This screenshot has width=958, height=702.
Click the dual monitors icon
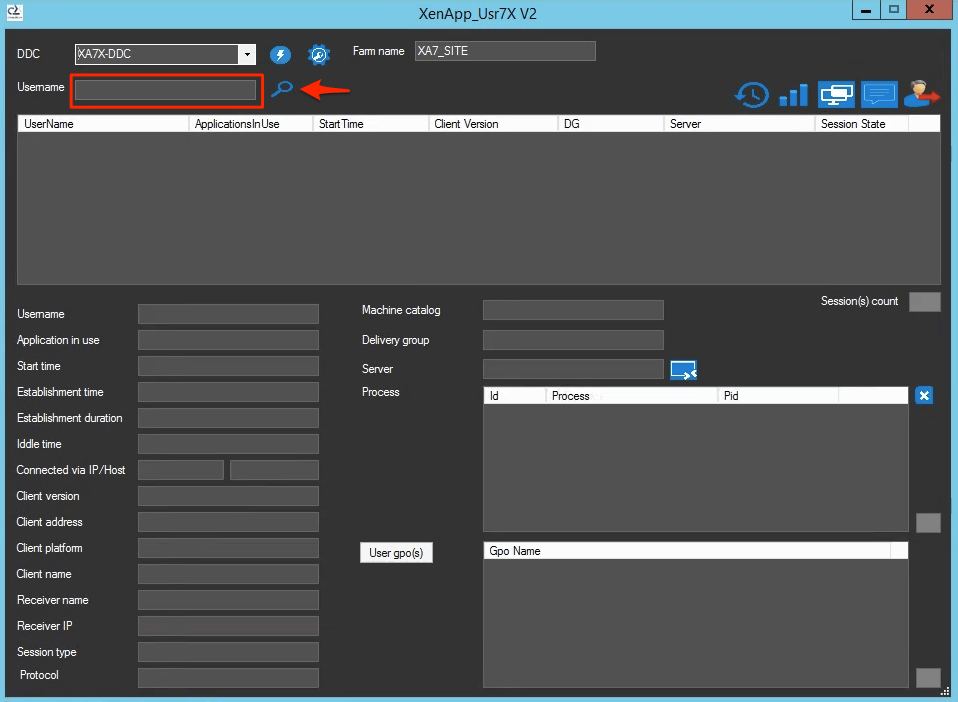click(836, 95)
